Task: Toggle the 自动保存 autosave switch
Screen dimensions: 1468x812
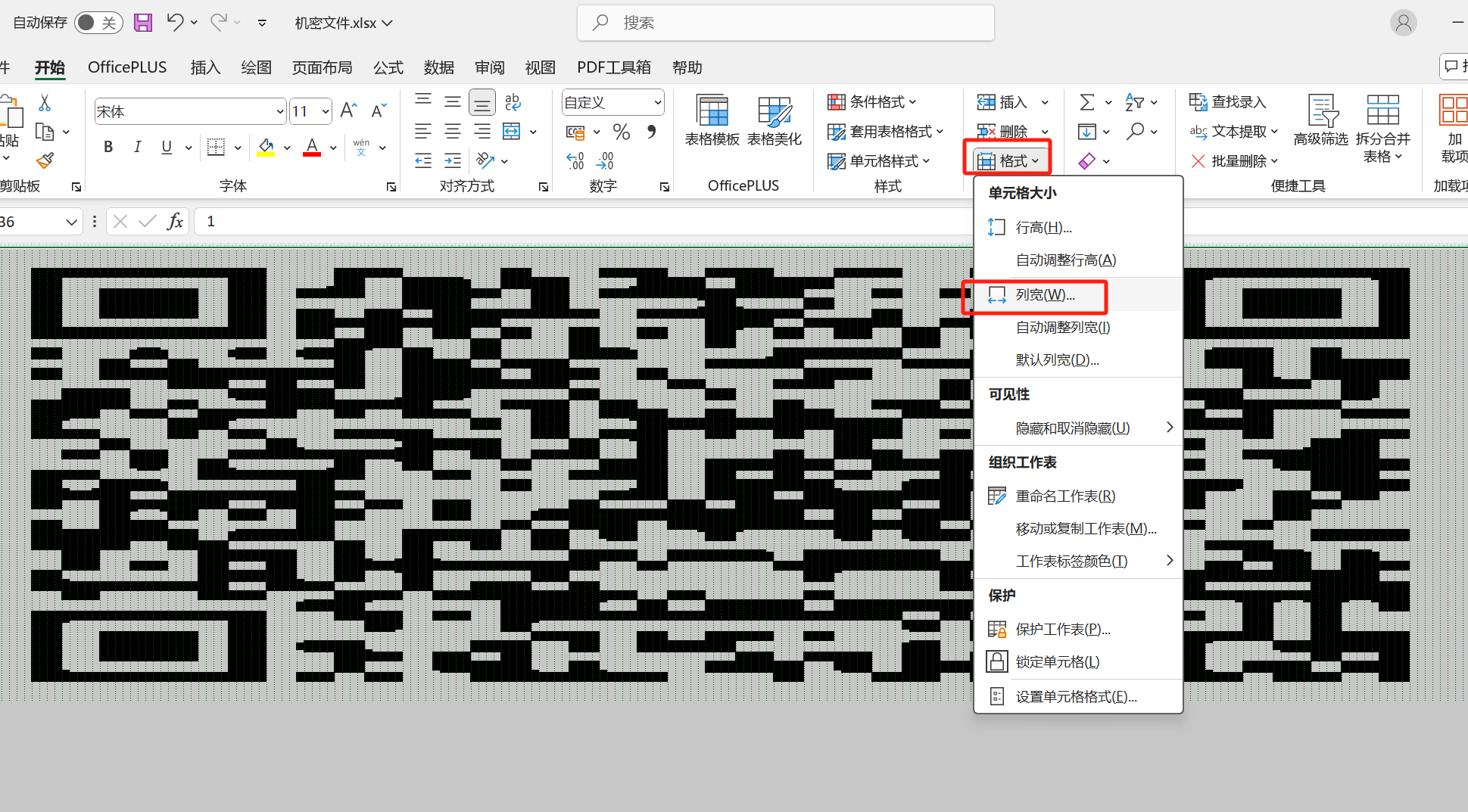Action: click(98, 23)
